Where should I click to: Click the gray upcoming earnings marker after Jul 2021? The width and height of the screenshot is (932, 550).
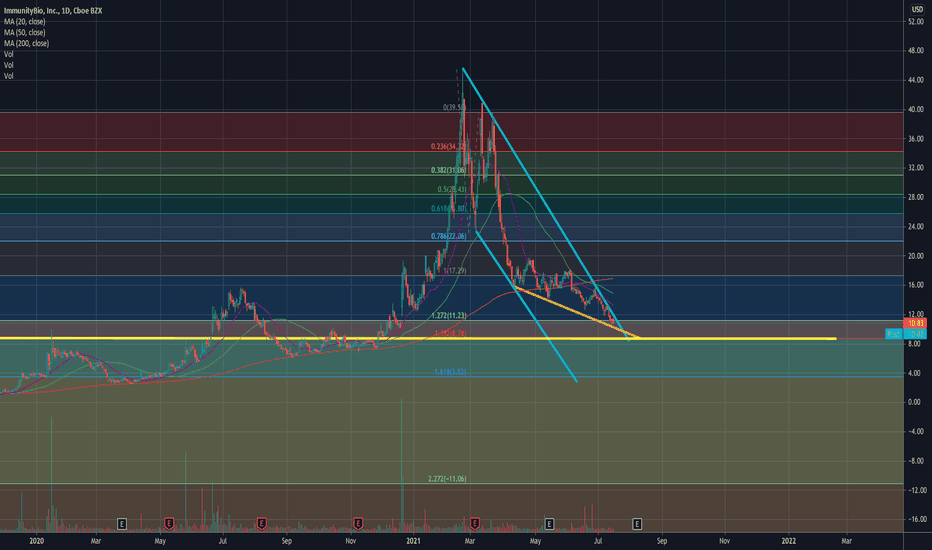[637, 524]
